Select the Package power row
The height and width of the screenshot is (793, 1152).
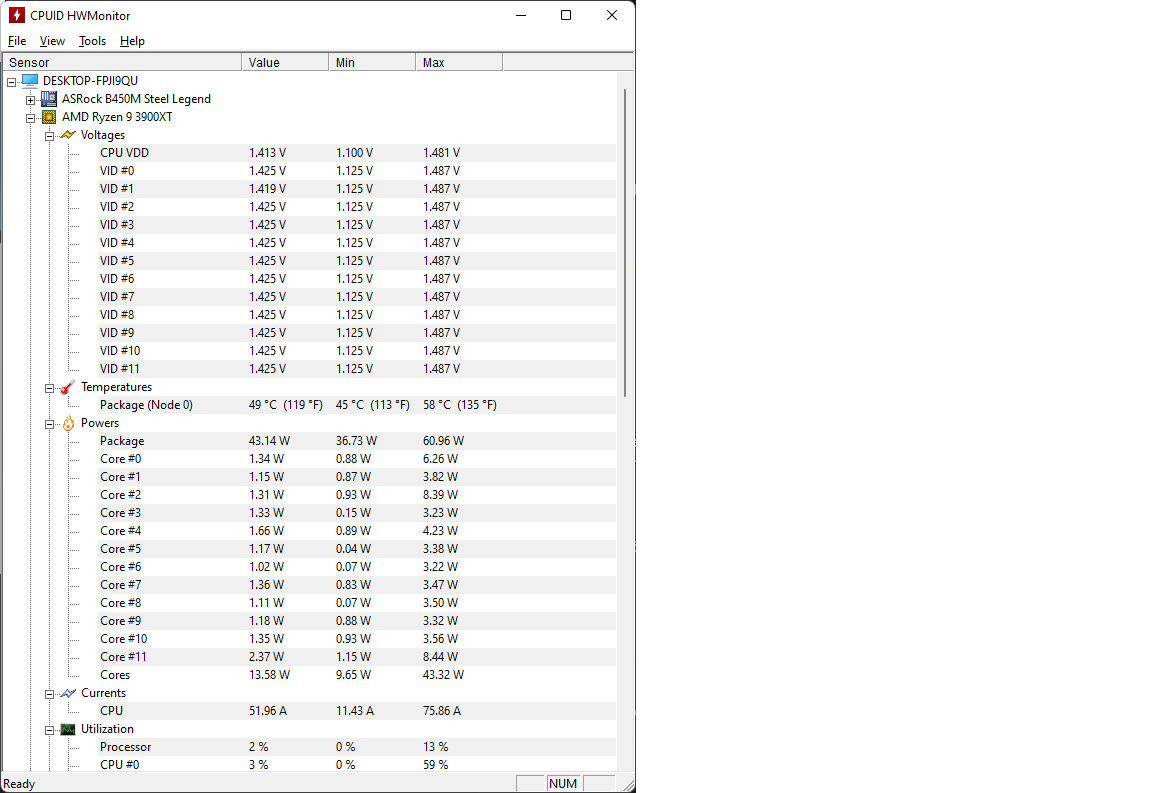(x=356, y=441)
